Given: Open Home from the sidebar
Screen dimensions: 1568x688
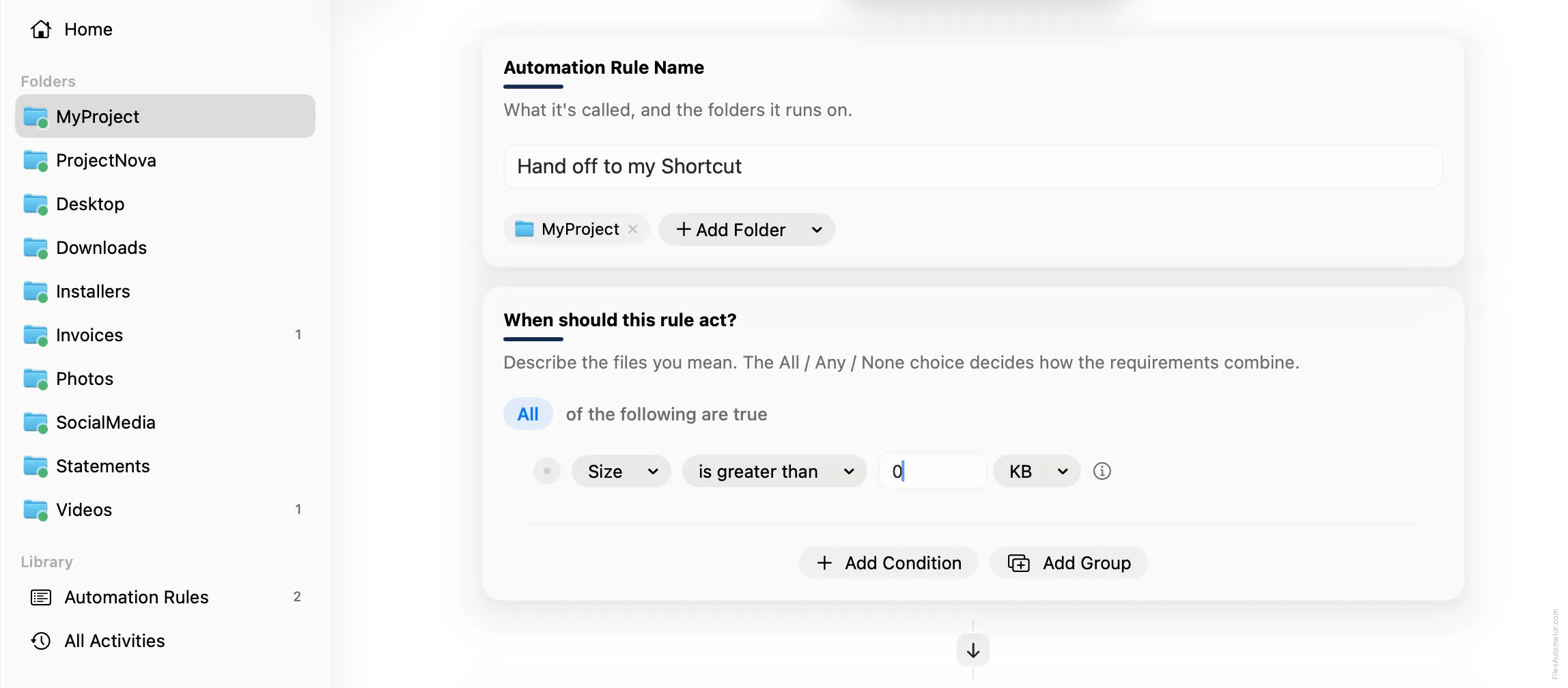Looking at the screenshot, I should [x=72, y=29].
